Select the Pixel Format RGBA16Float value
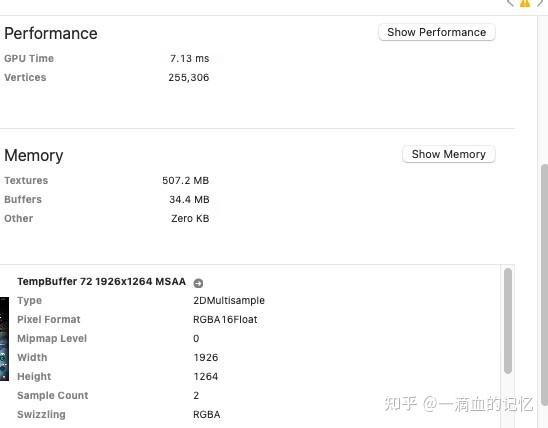 pyautogui.click(x=225, y=319)
